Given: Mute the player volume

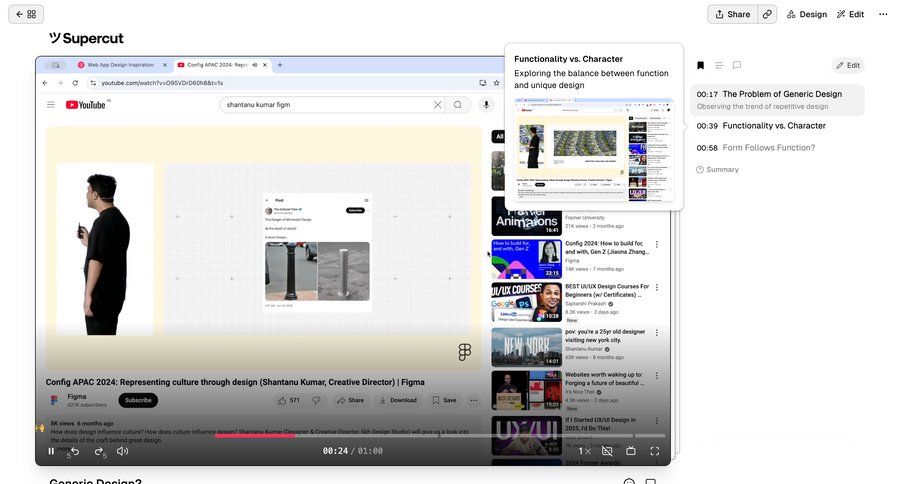Looking at the screenshot, I should pyautogui.click(x=122, y=451).
